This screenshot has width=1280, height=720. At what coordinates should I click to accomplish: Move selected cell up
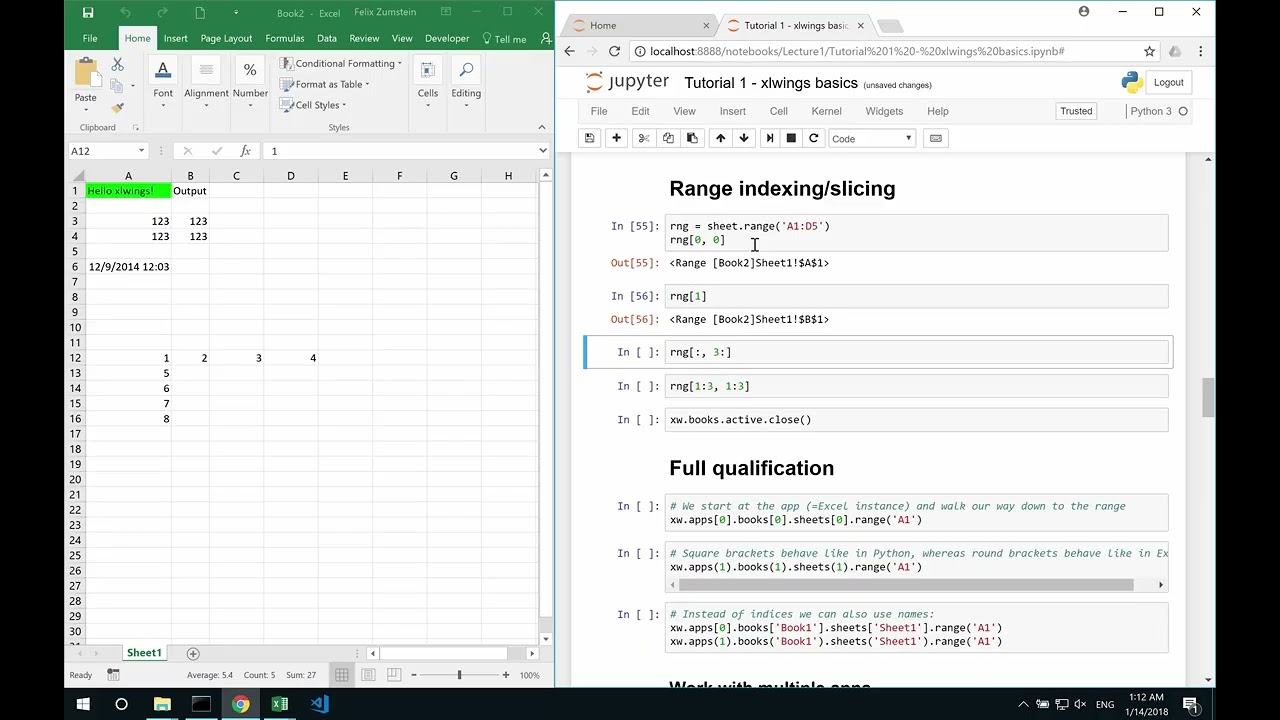point(720,138)
